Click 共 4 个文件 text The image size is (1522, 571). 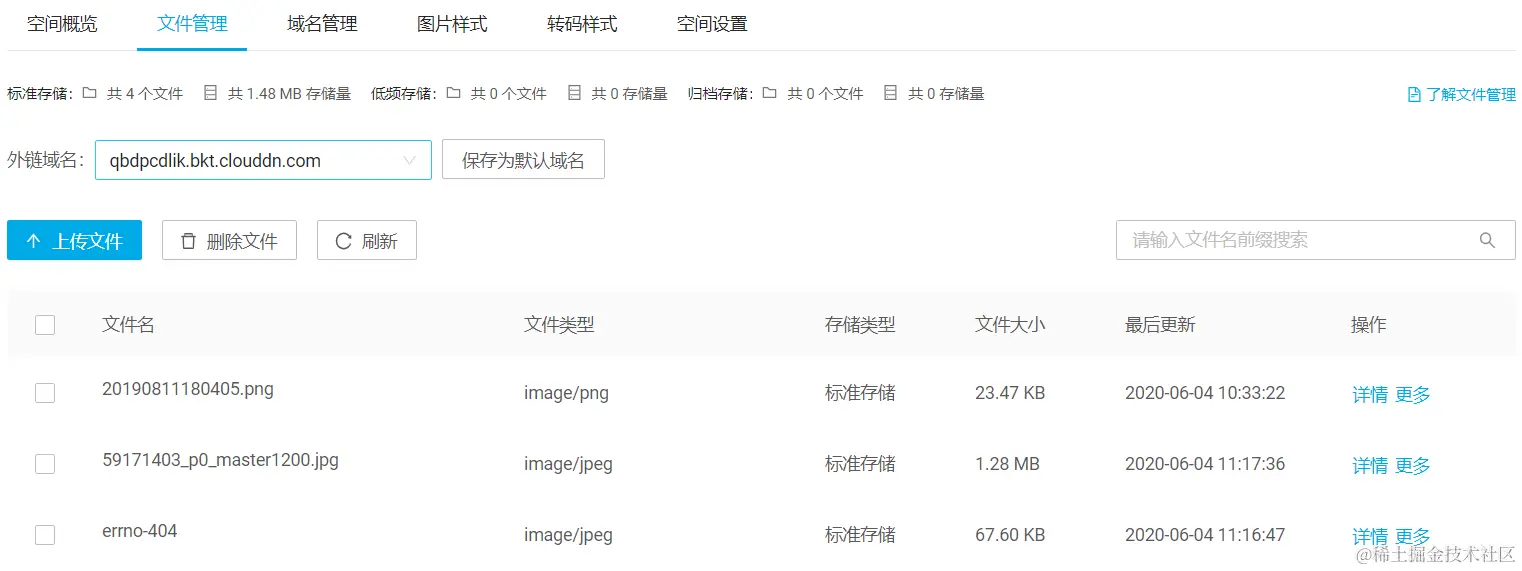tap(145, 94)
